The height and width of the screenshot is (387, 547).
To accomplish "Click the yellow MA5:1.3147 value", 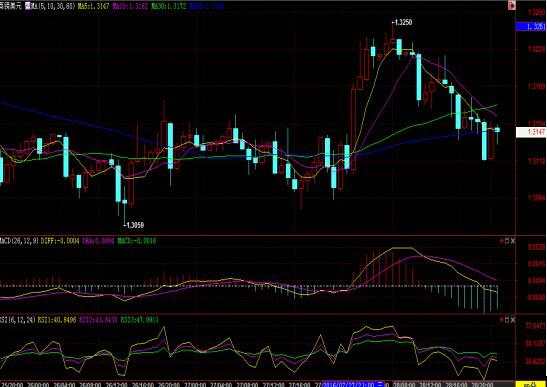I will (94, 6).
